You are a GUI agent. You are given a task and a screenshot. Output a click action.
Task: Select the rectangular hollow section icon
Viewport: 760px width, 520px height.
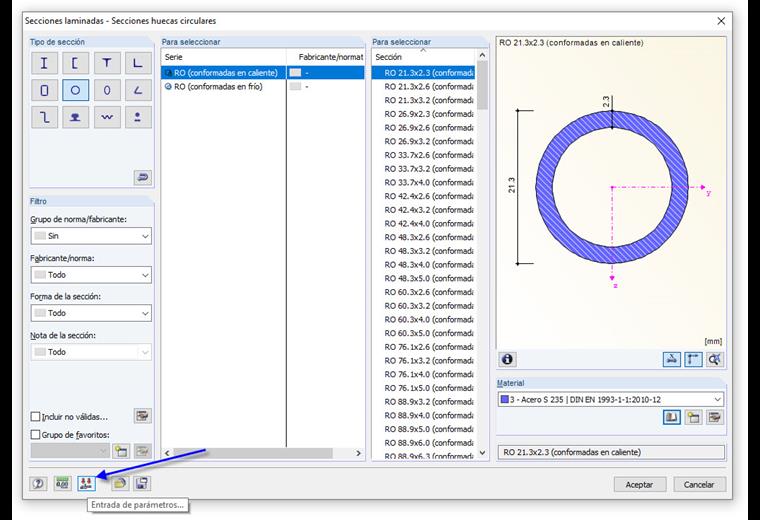44,90
